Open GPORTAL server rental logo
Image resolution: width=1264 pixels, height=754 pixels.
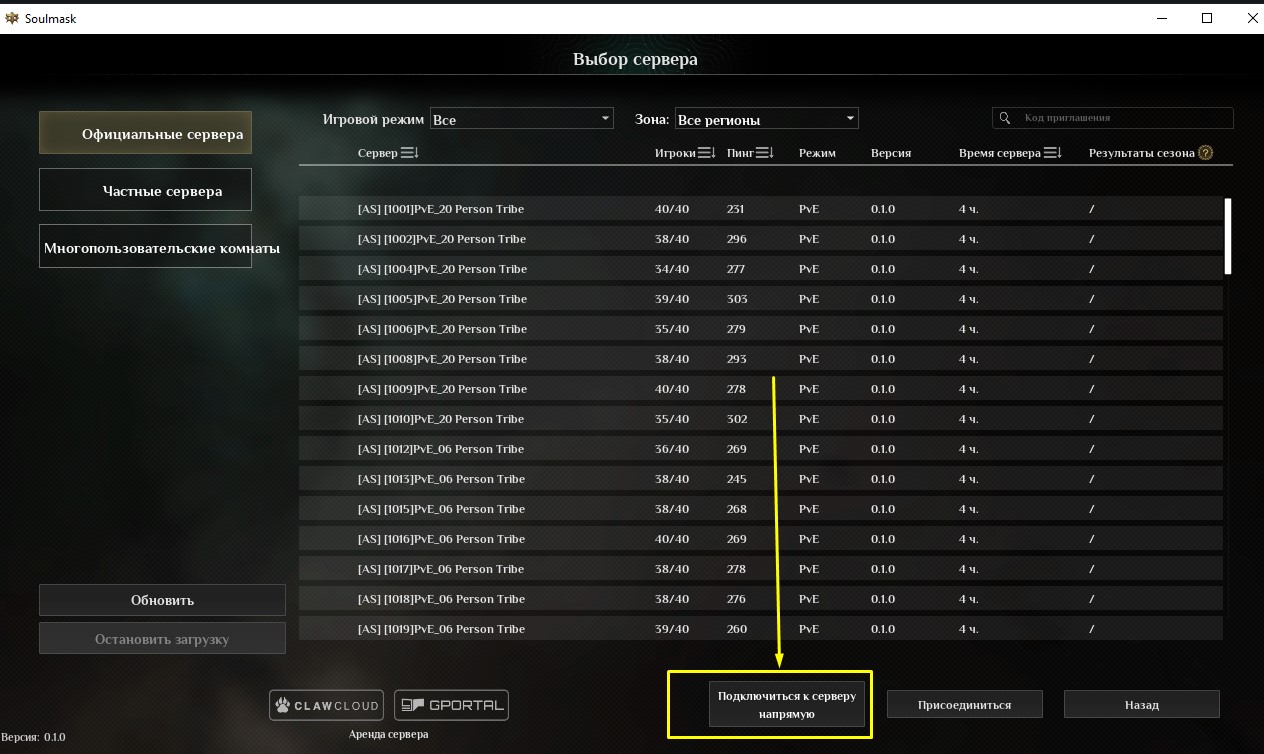451,705
